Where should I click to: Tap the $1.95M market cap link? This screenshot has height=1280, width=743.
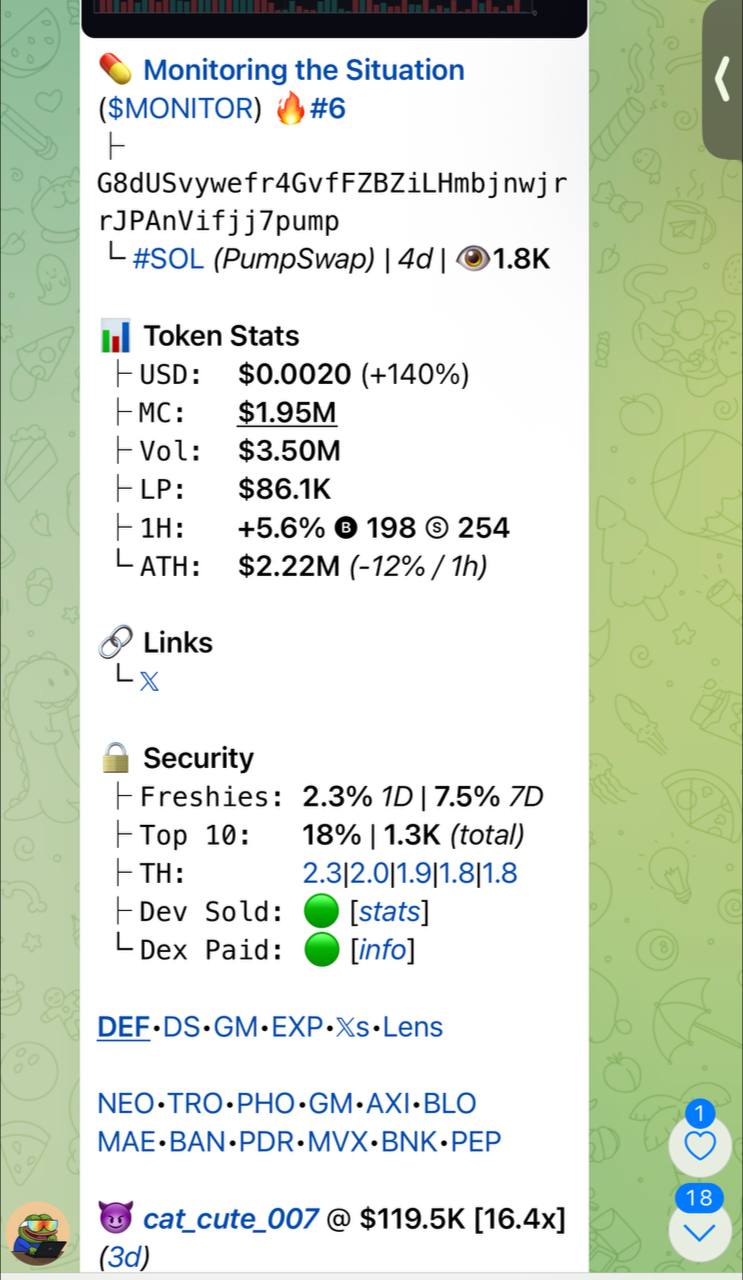click(x=287, y=413)
